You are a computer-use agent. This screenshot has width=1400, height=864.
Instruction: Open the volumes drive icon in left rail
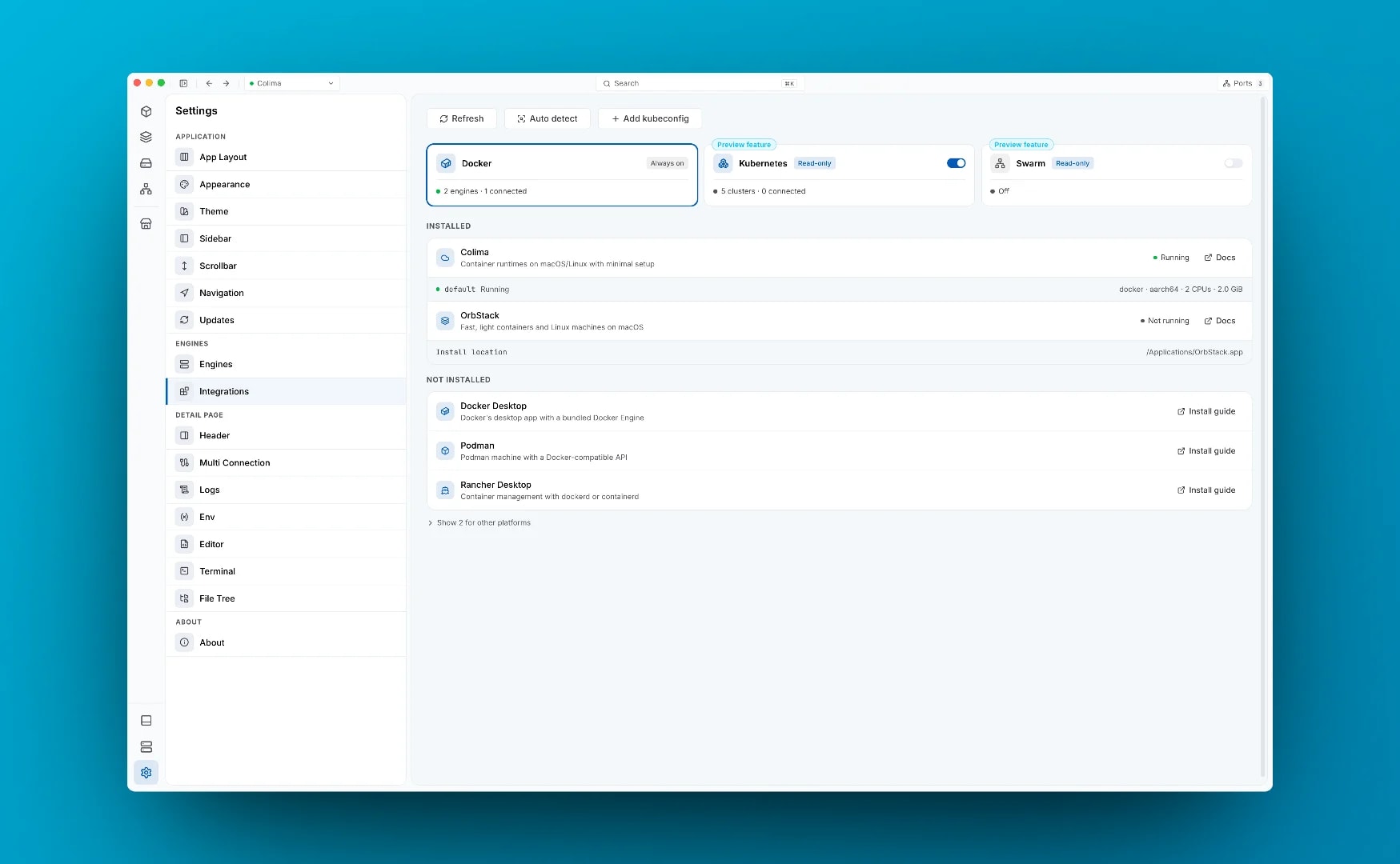click(x=146, y=163)
